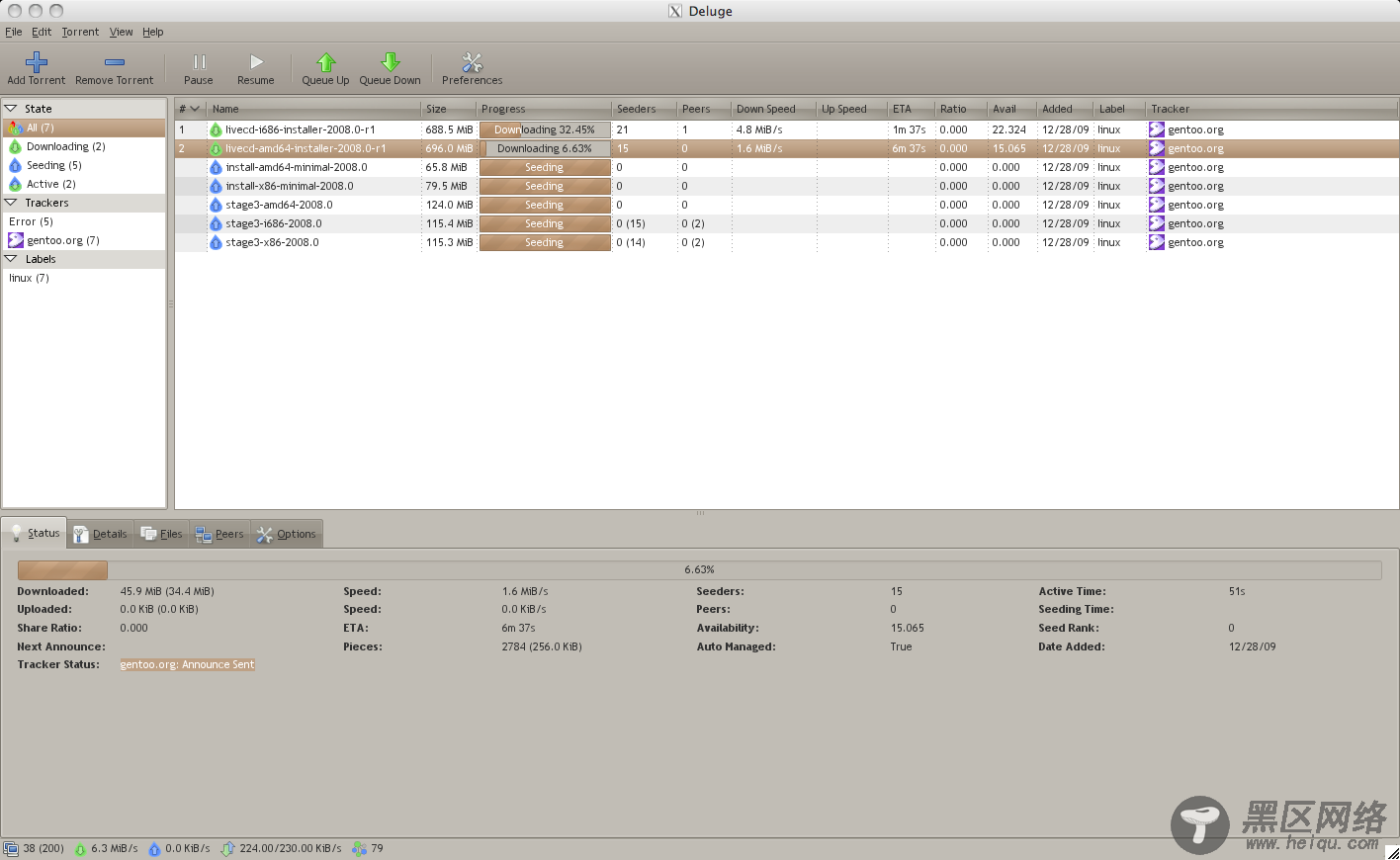This screenshot has width=1400, height=860.
Task: Collapse the Labels section in sidebar
Action: (12, 259)
